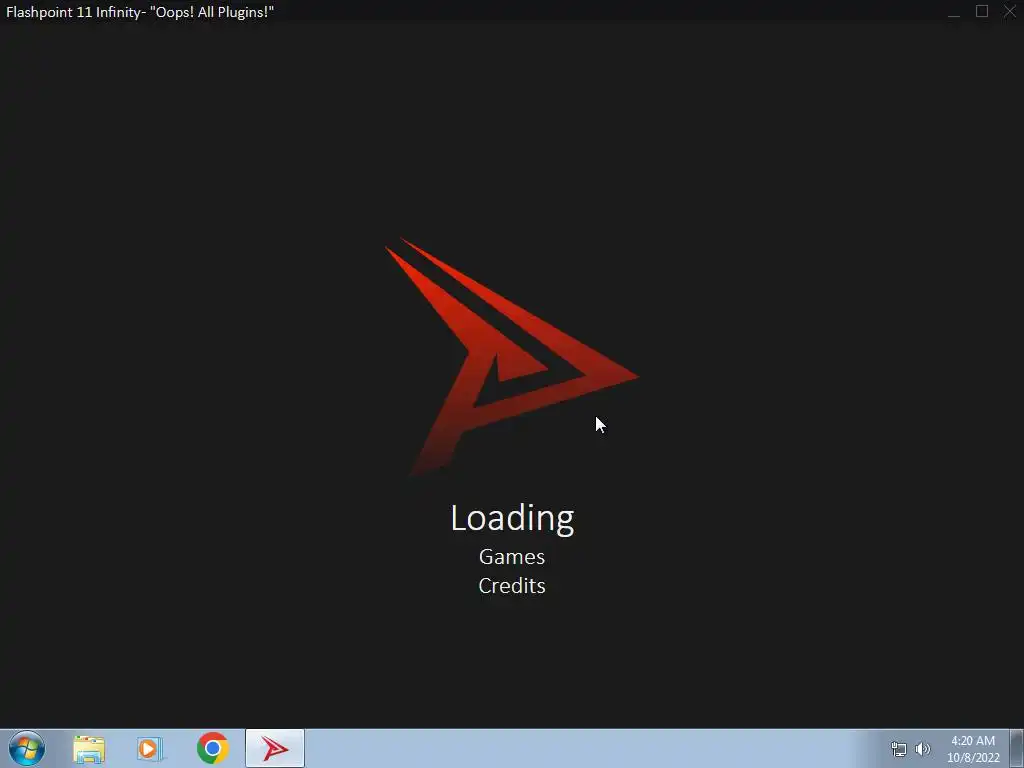Screen dimensions: 1024x768
Task: Open the Windows Start menu orb
Action: [27, 748]
